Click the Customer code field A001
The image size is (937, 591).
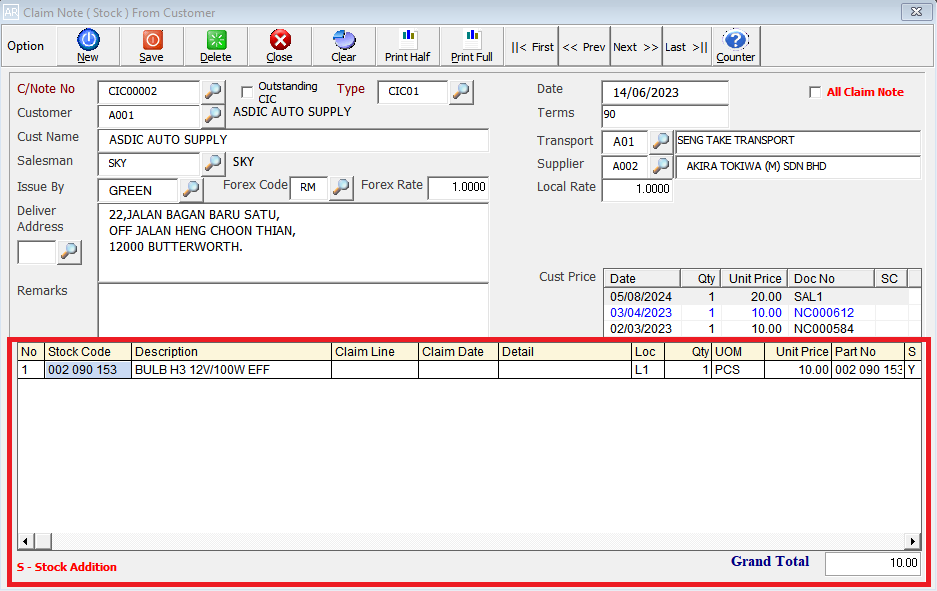tap(149, 115)
